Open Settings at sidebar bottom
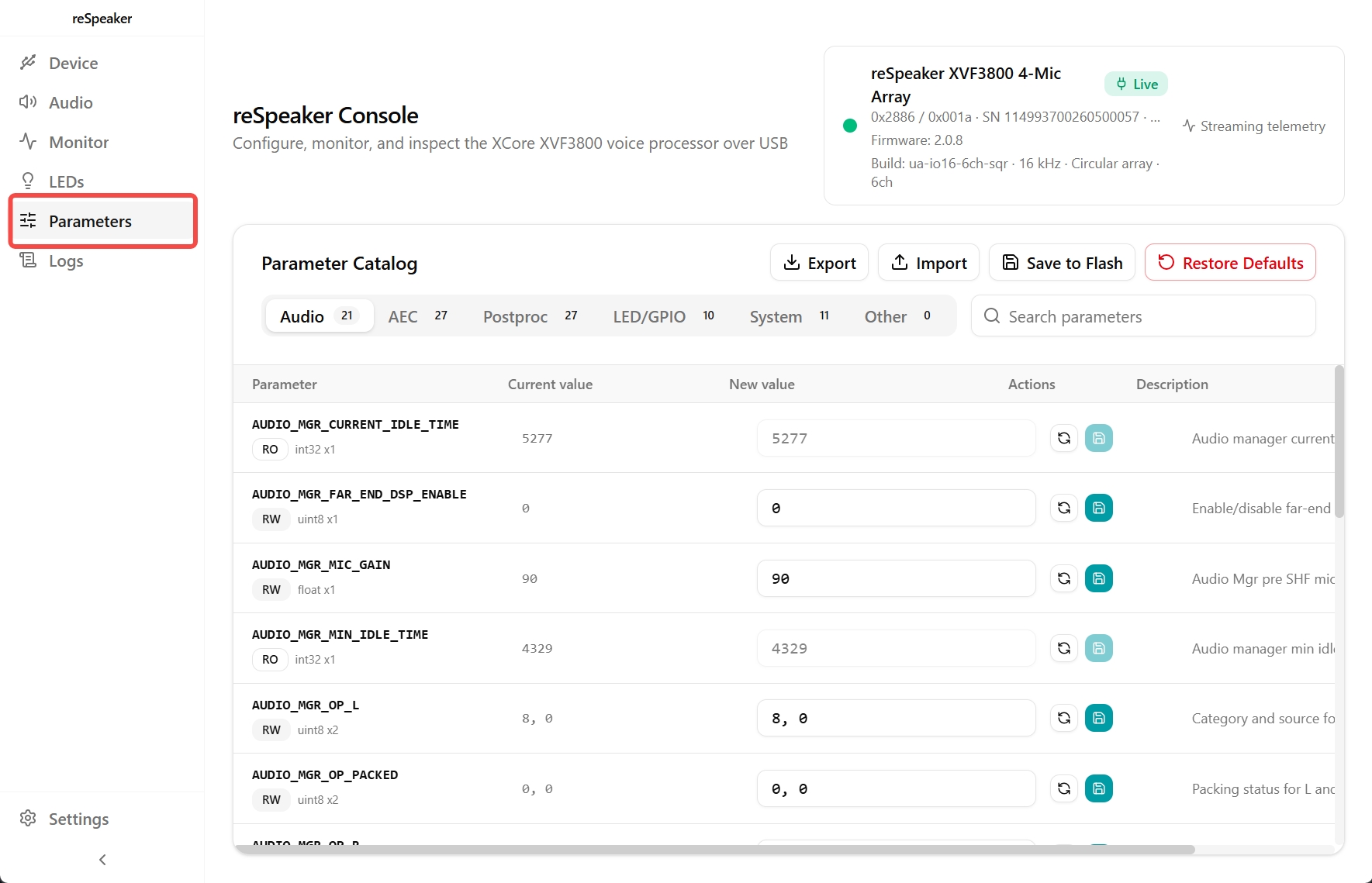1372x883 pixels. tap(102, 819)
